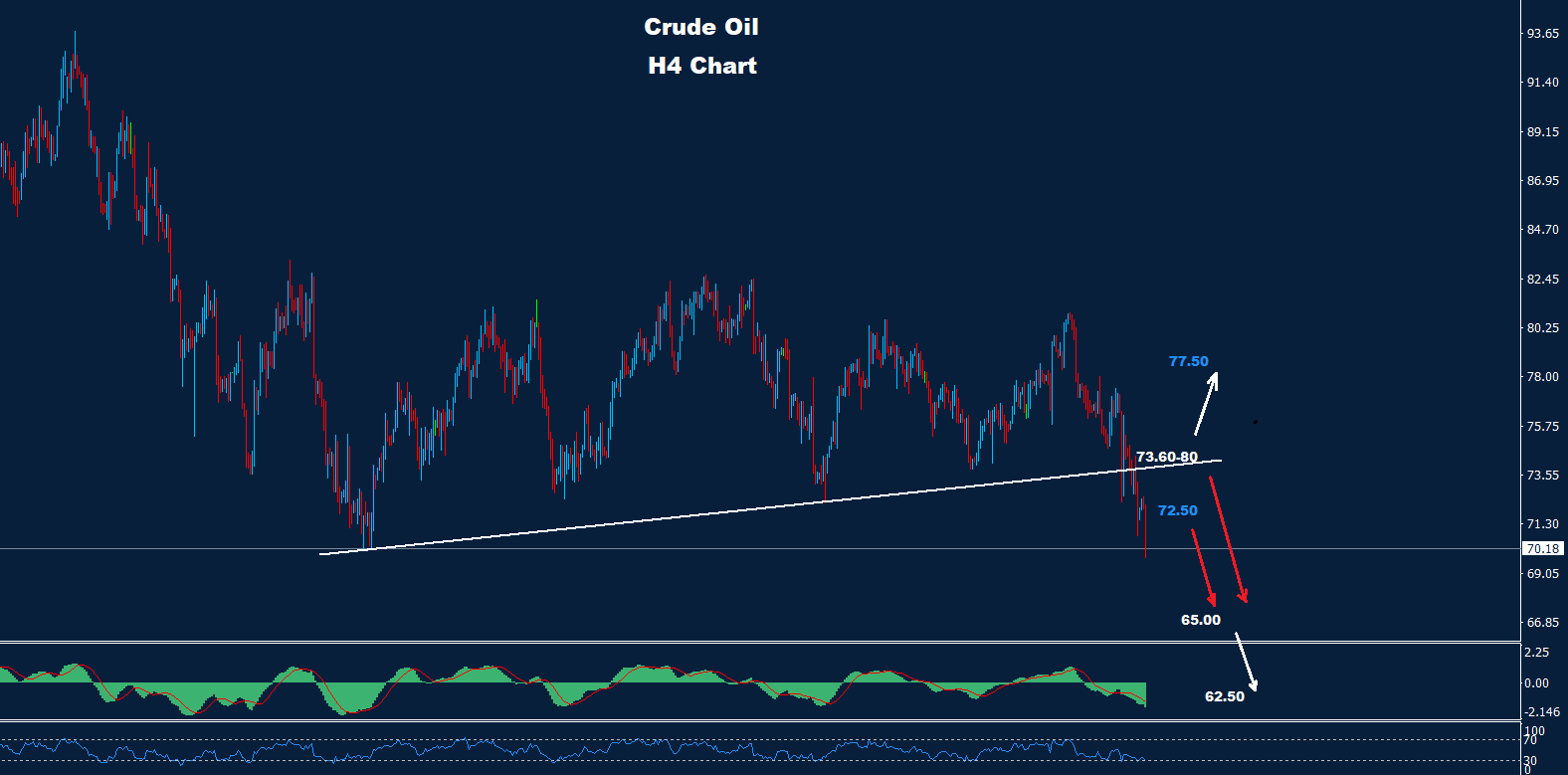This screenshot has width=1568, height=775.
Task: Click the blue 77.50 target label
Action: point(1188,361)
